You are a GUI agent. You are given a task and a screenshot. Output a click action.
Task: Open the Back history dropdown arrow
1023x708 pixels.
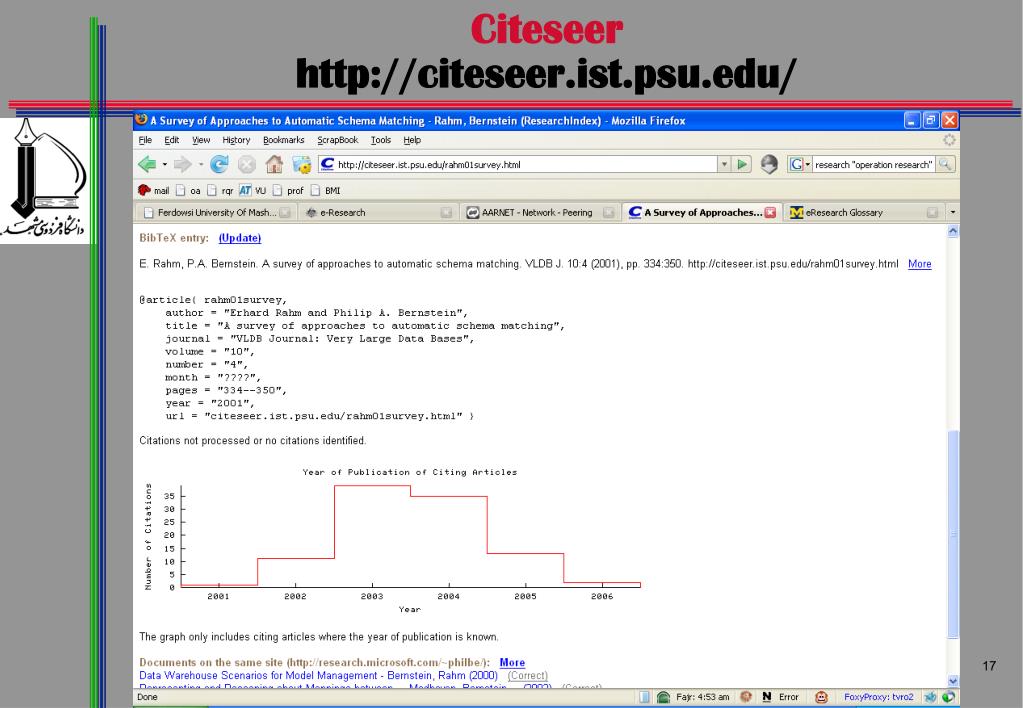[164, 164]
